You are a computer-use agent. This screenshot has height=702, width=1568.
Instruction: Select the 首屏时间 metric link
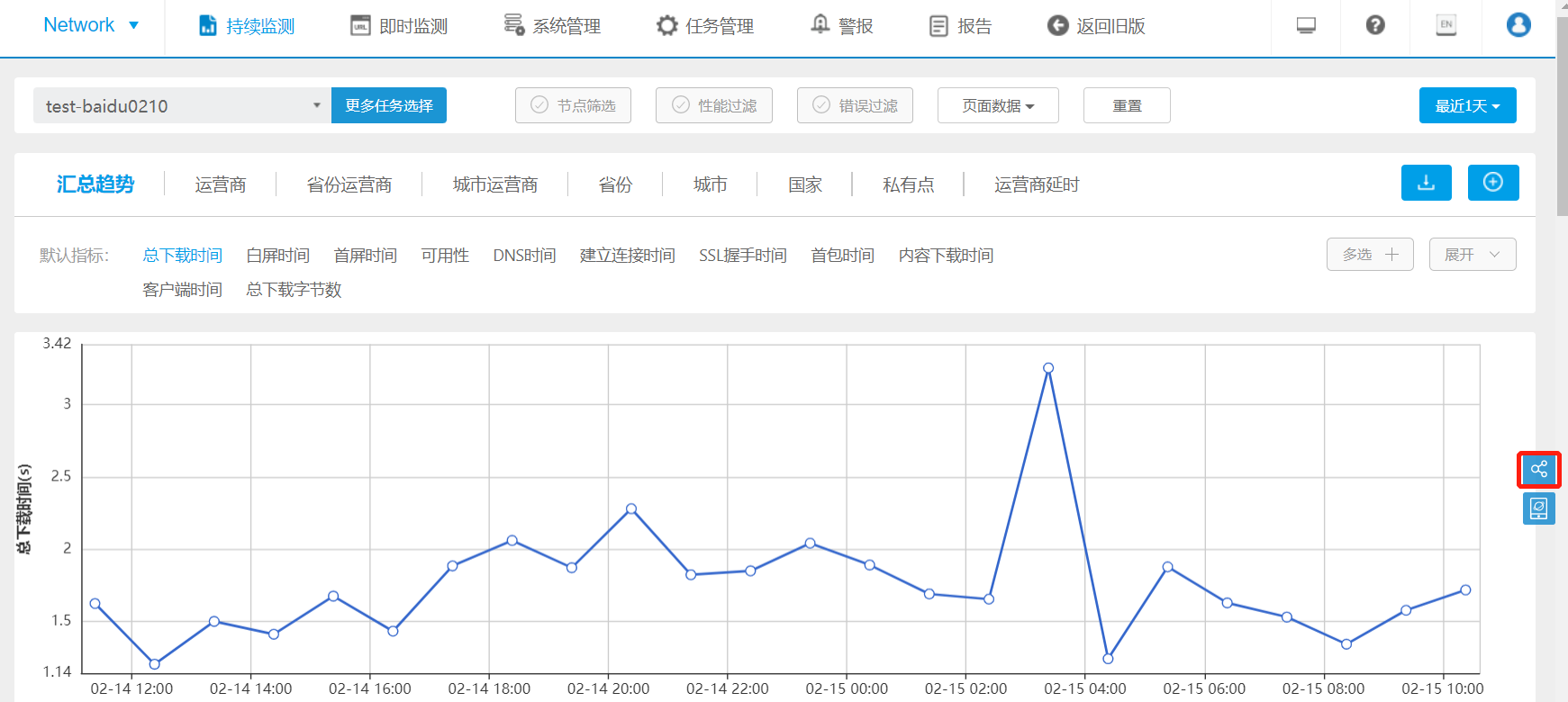pos(365,256)
